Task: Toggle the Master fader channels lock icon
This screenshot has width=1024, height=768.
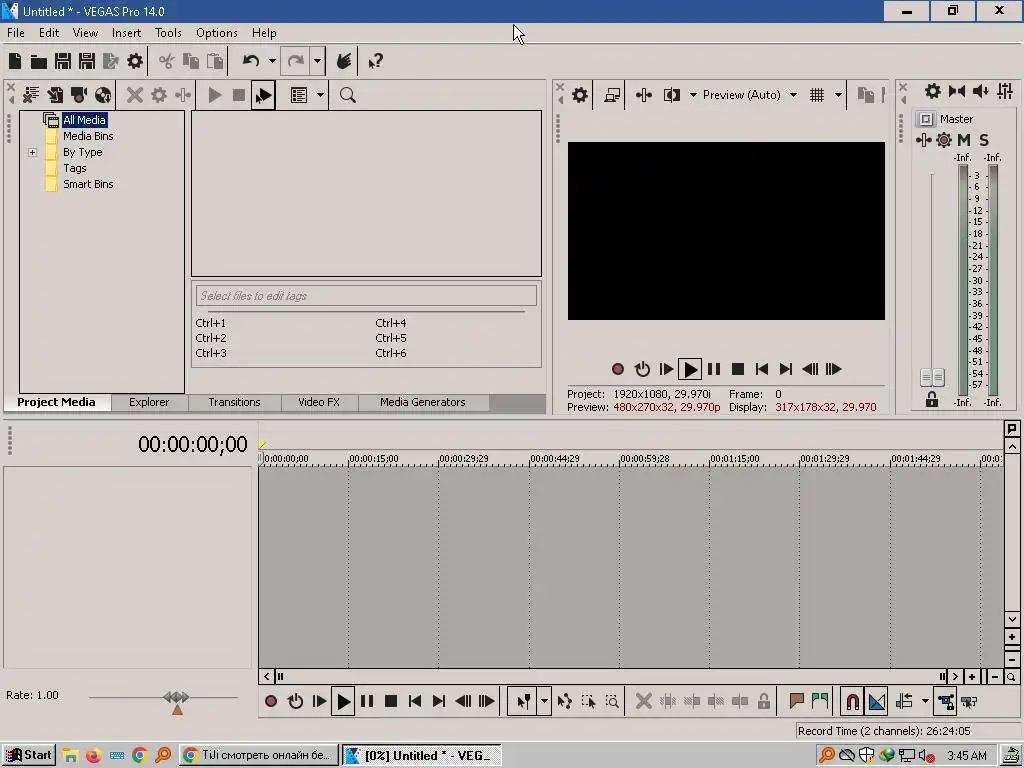Action: 932,400
